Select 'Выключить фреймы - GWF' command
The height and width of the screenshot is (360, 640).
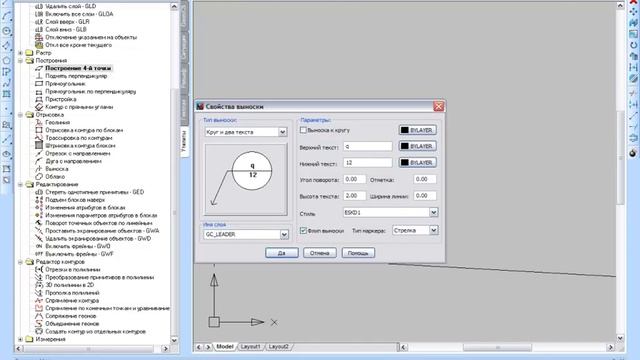pos(79,254)
